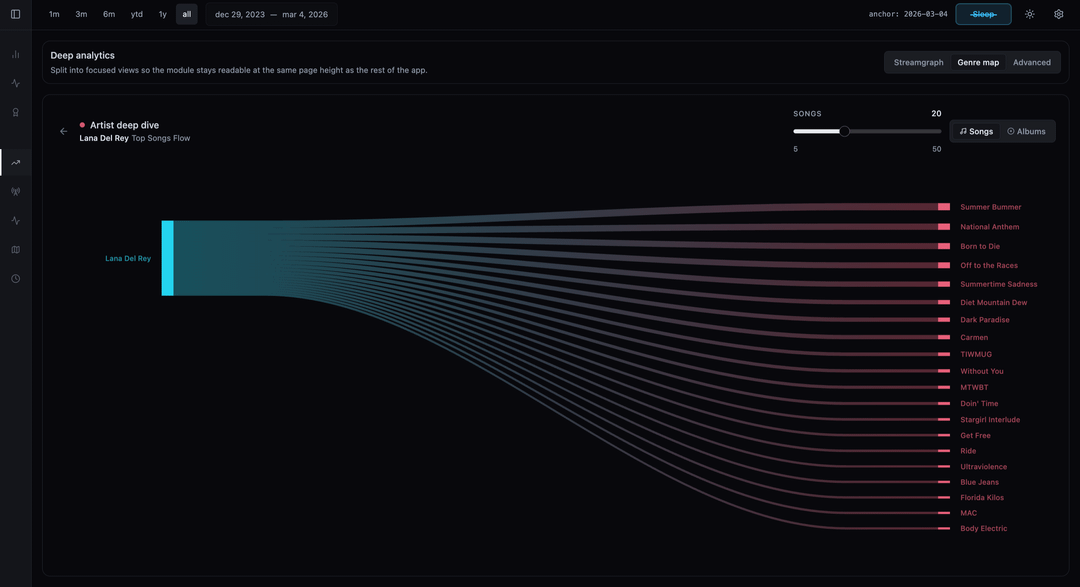Switch flow view to Albums
Viewport: 1080px width, 587px height.
[x=1026, y=131]
